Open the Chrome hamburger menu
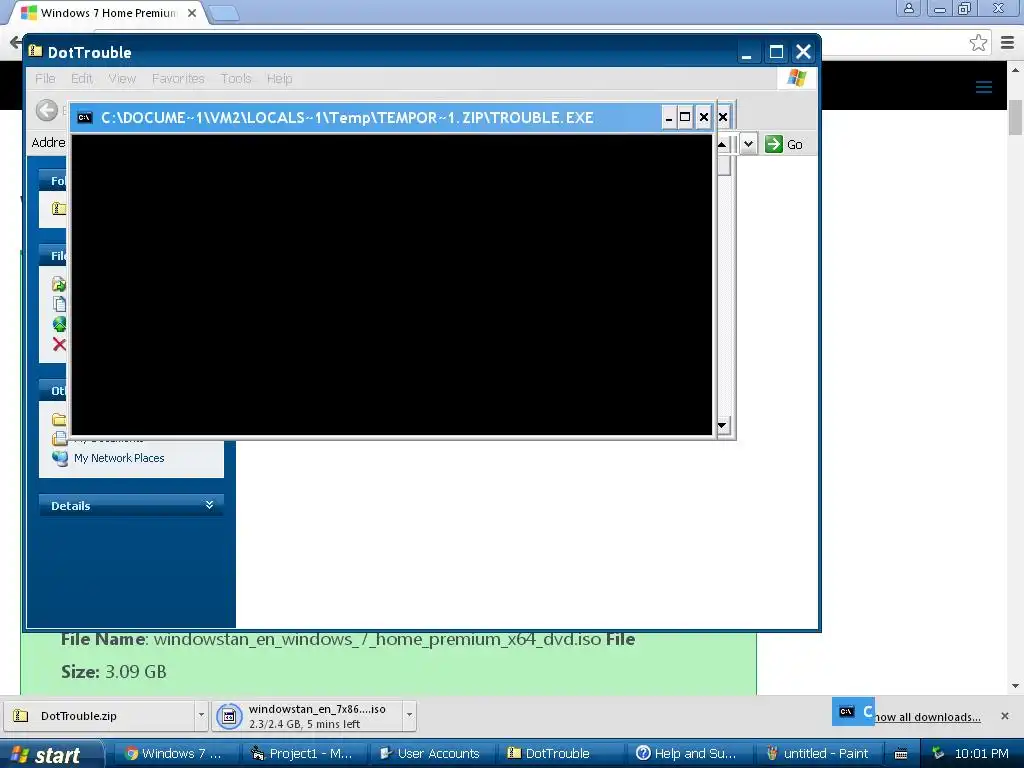The height and width of the screenshot is (768, 1024). click(x=1008, y=43)
